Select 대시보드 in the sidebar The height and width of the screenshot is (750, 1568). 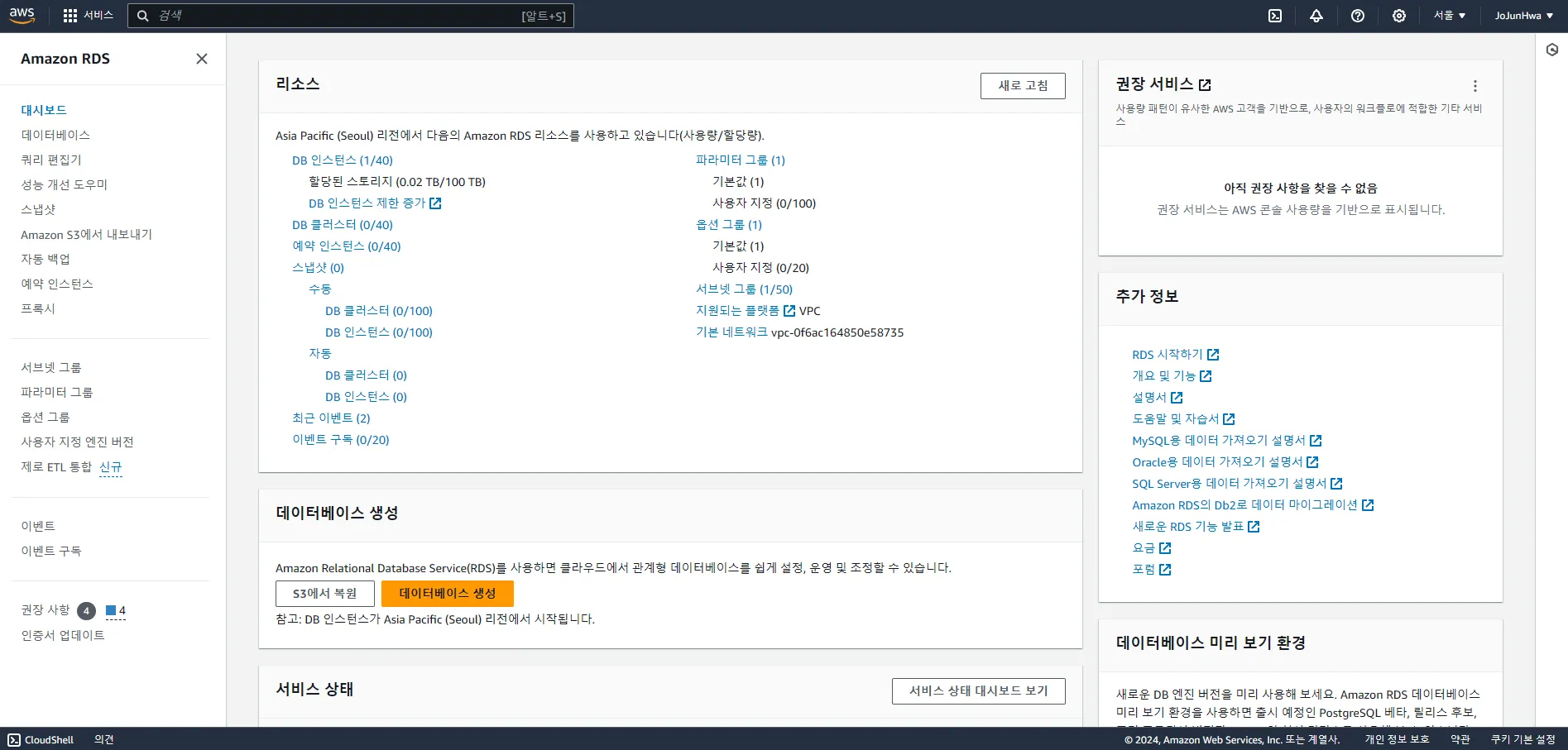44,110
